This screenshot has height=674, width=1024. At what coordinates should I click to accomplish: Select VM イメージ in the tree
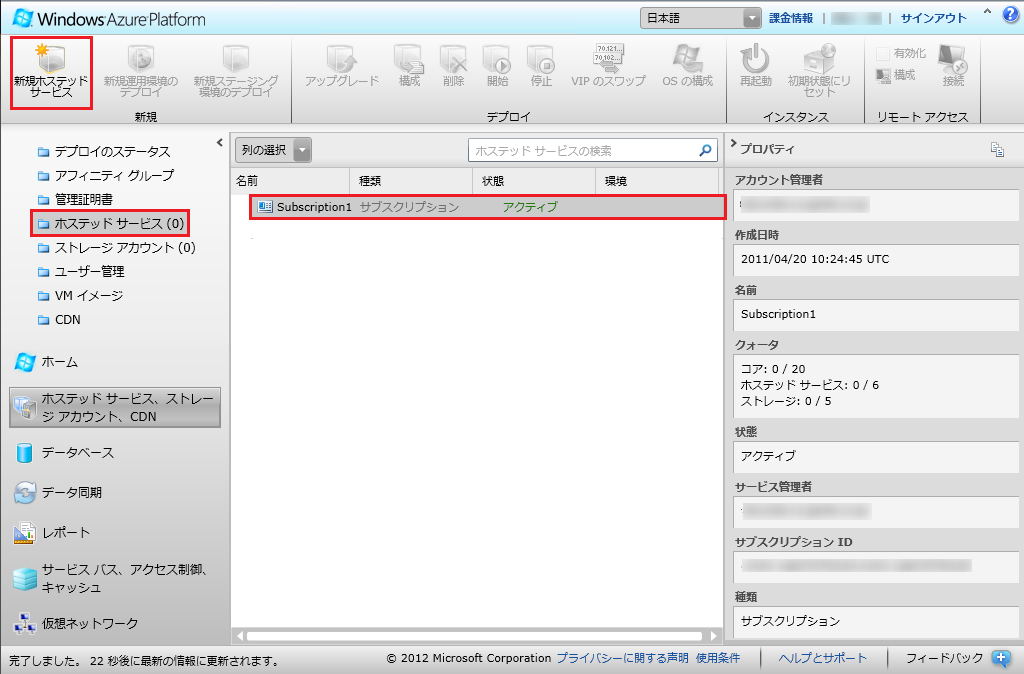pyautogui.click(x=80, y=296)
